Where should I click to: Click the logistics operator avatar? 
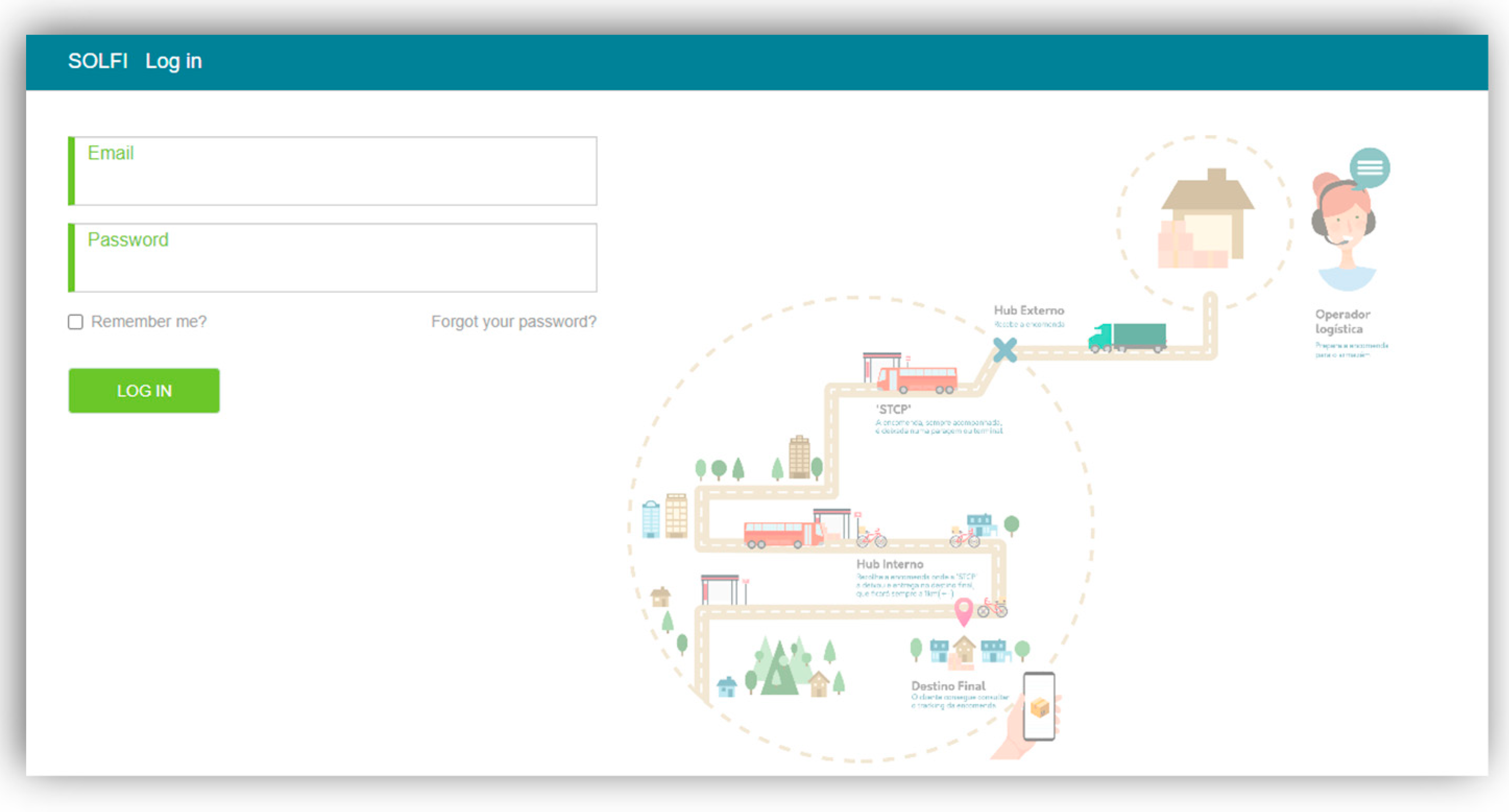1345,234
